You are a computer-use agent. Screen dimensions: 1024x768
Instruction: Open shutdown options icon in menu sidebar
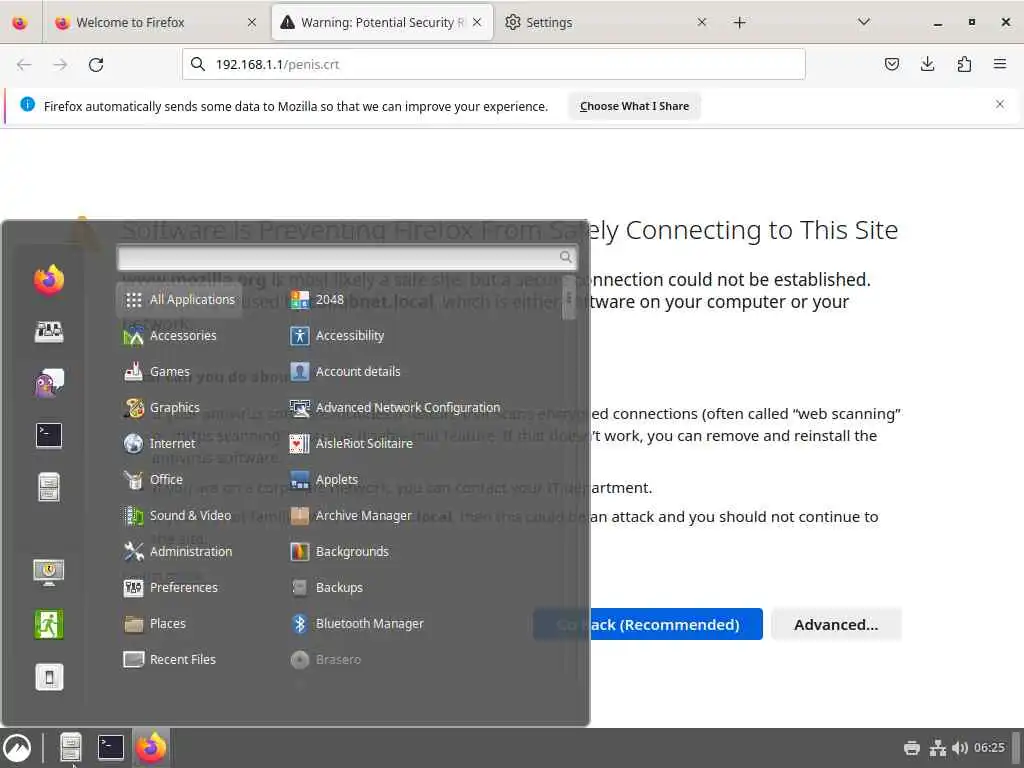(x=49, y=677)
